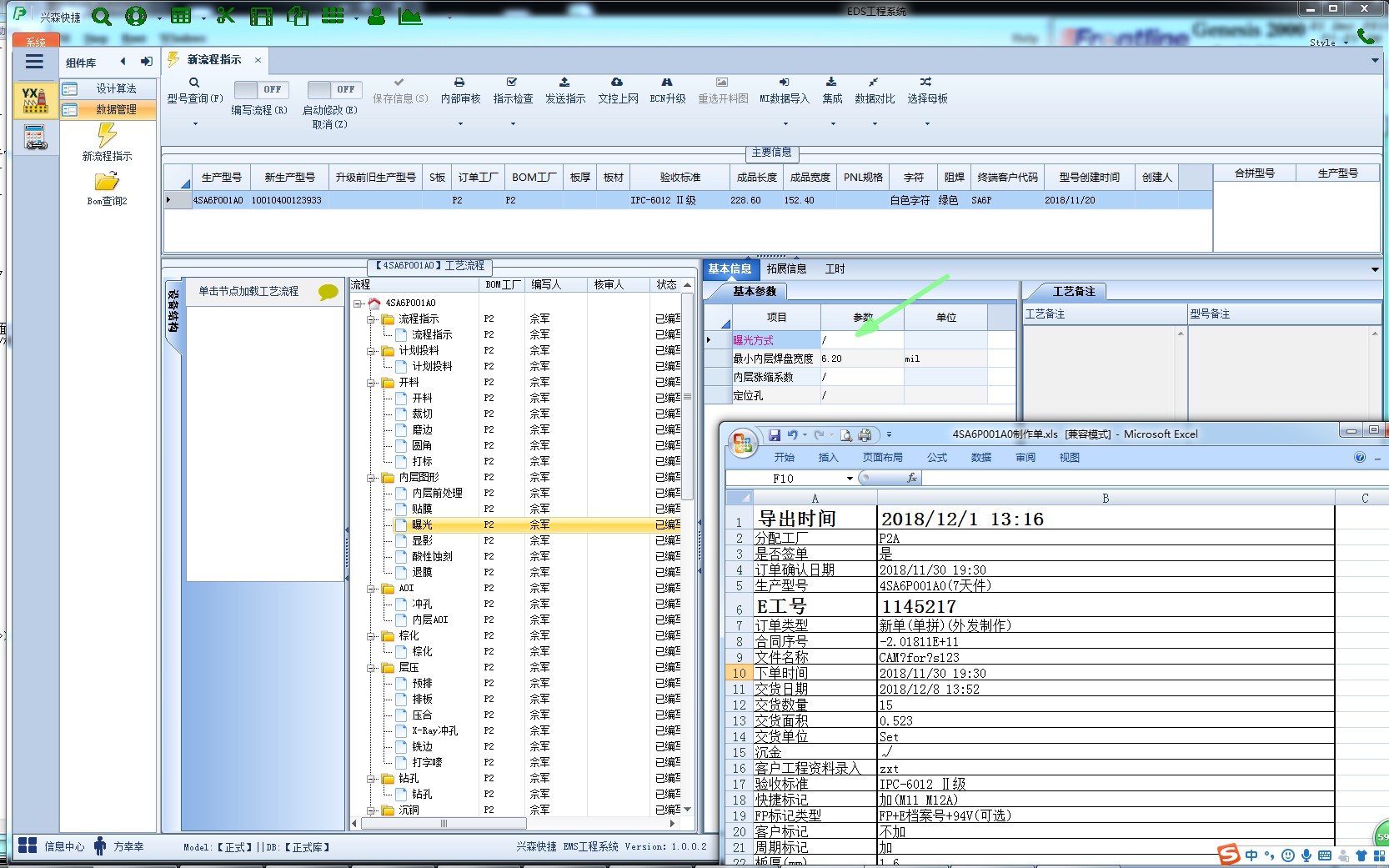Open 新流程指示 lightning item in component panel
The height and width of the screenshot is (868, 1389).
(108, 142)
